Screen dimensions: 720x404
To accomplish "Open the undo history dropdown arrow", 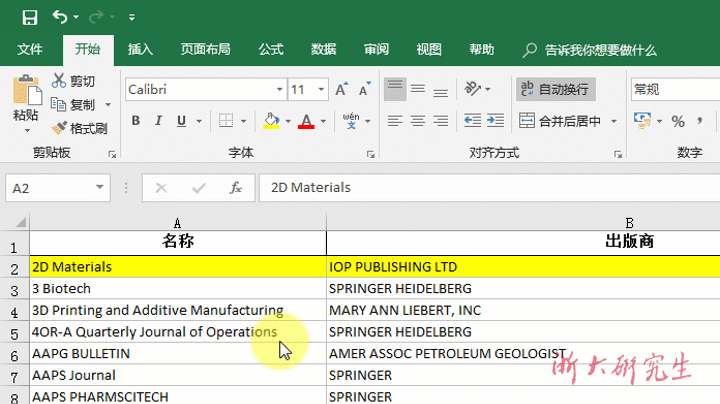I will pos(76,17).
